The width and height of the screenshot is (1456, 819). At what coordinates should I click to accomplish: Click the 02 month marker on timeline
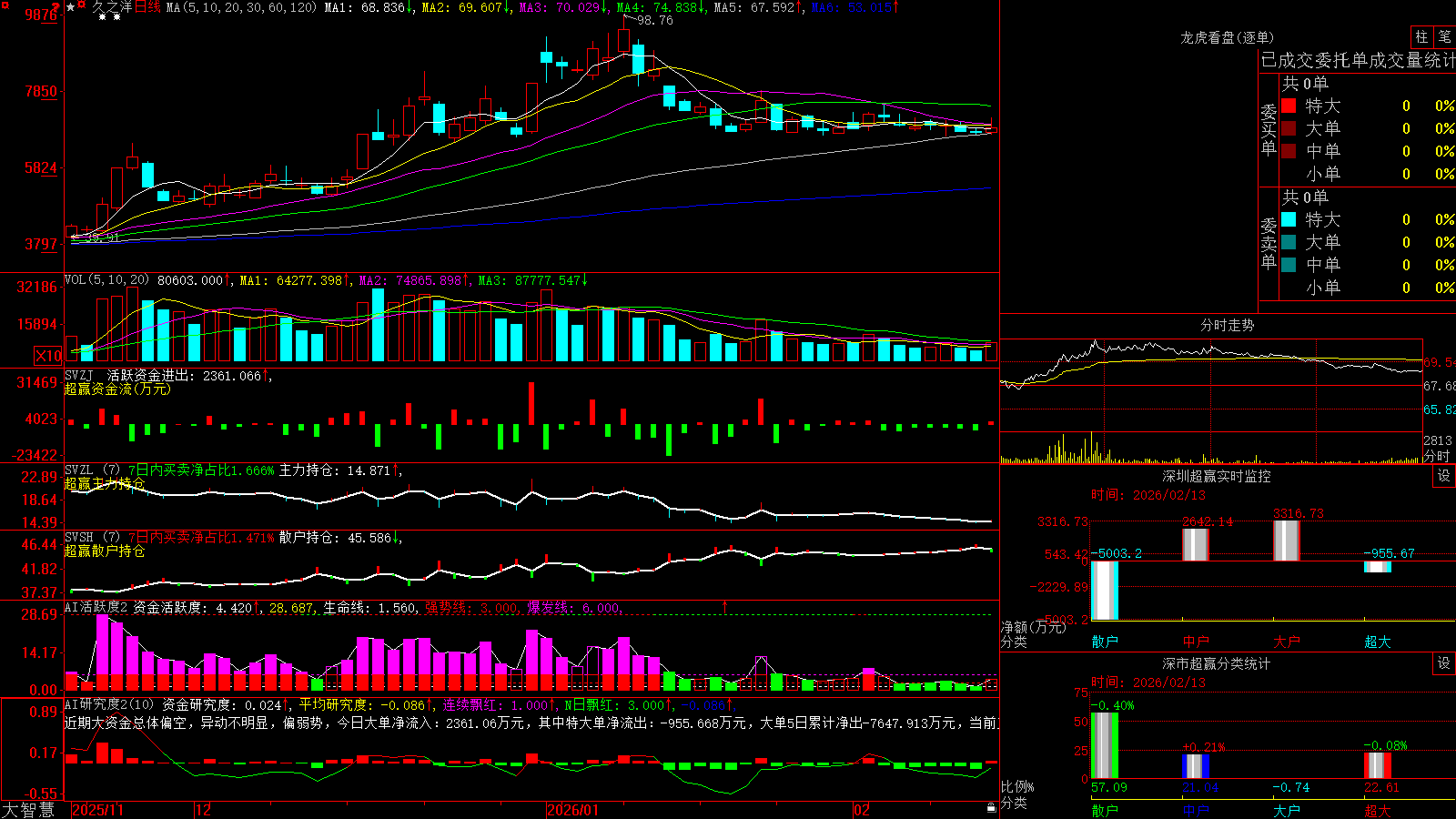(862, 810)
